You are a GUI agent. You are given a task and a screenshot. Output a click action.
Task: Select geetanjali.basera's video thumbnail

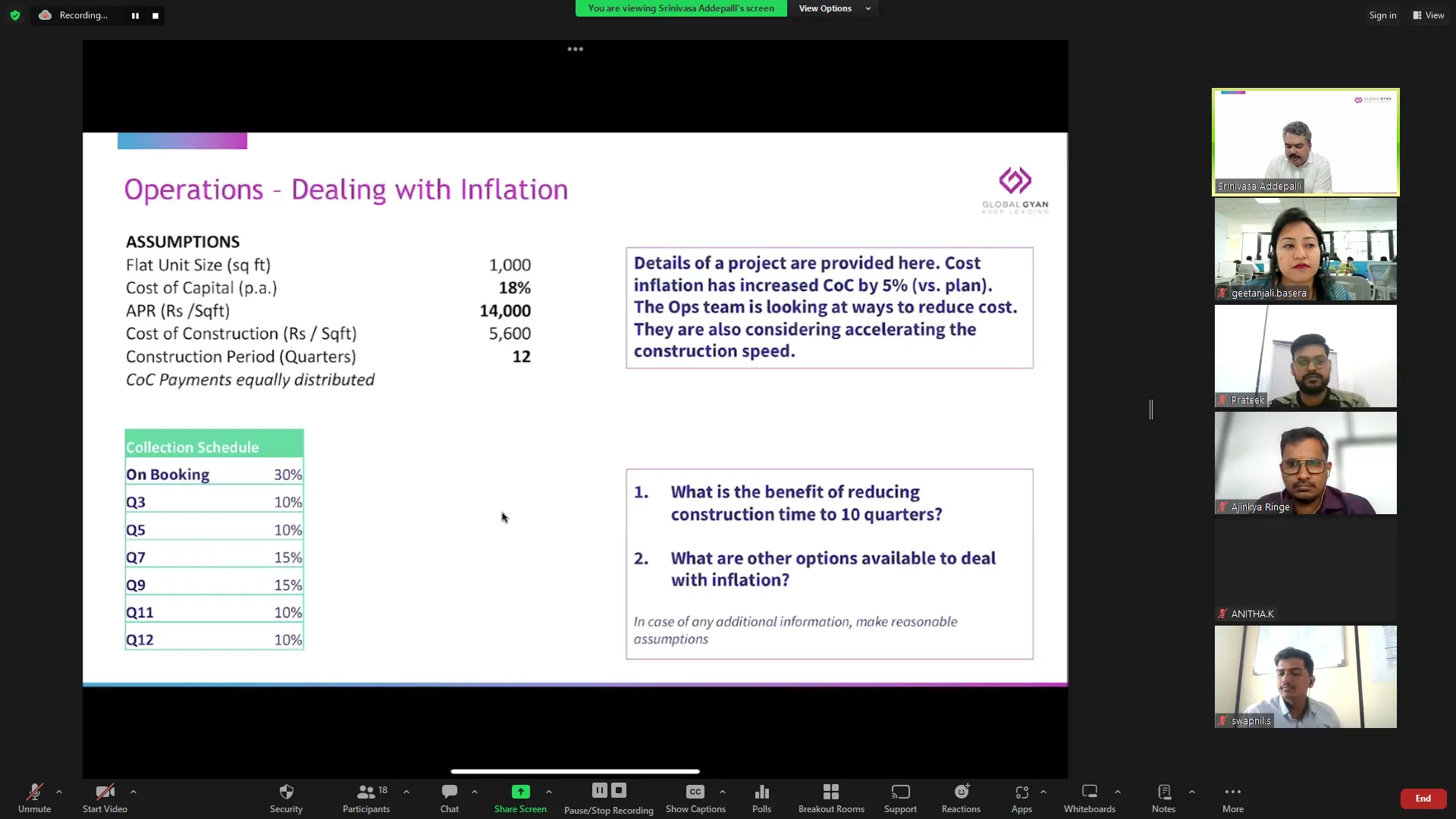click(1305, 249)
